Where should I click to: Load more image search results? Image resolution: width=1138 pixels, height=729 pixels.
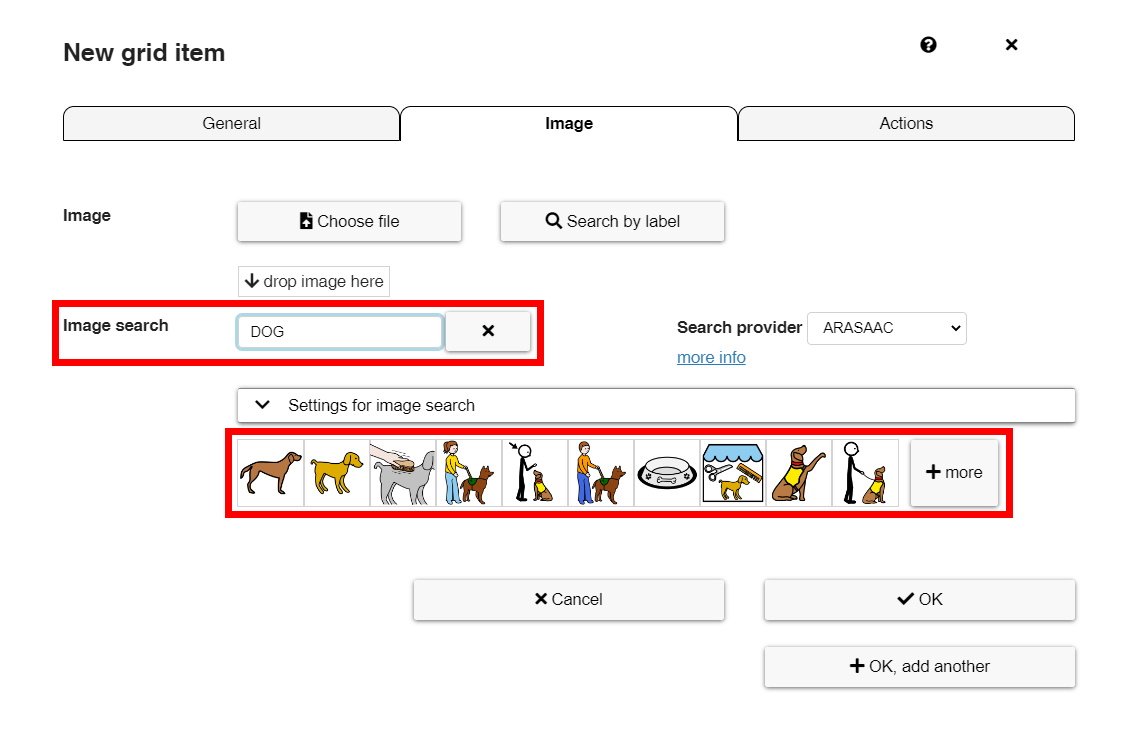(954, 473)
